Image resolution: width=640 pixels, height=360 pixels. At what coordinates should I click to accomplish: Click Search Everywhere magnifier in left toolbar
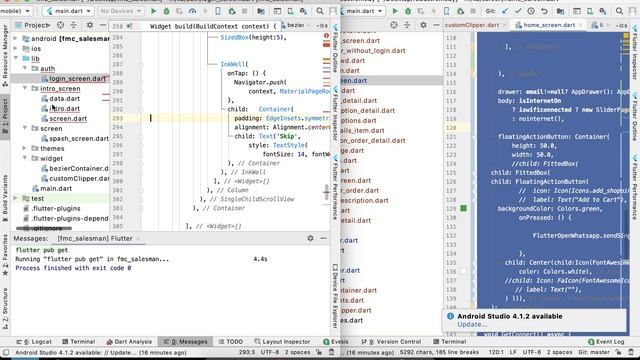pyautogui.click(x=320, y=11)
